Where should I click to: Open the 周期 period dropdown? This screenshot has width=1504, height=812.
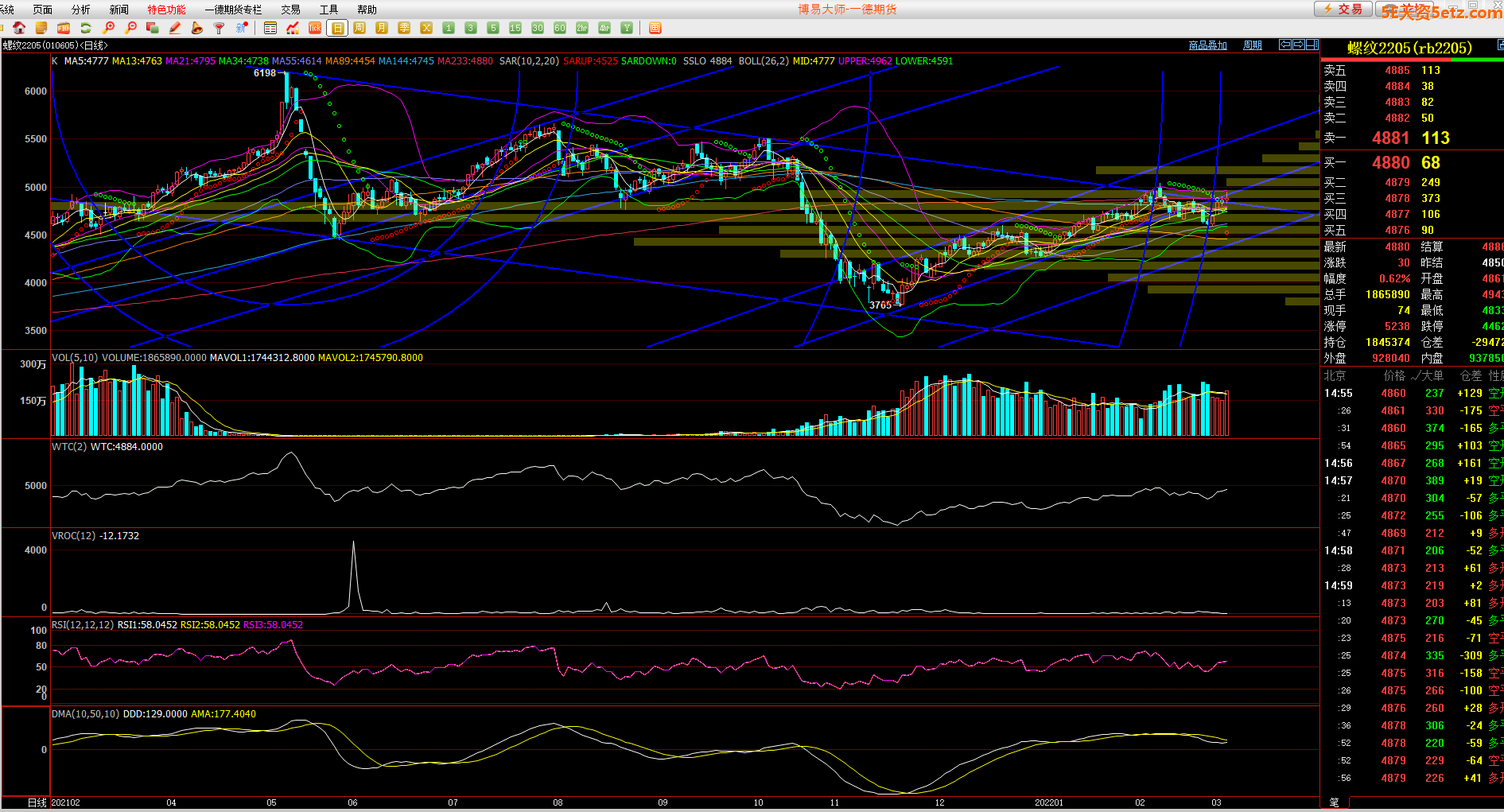1253,45
